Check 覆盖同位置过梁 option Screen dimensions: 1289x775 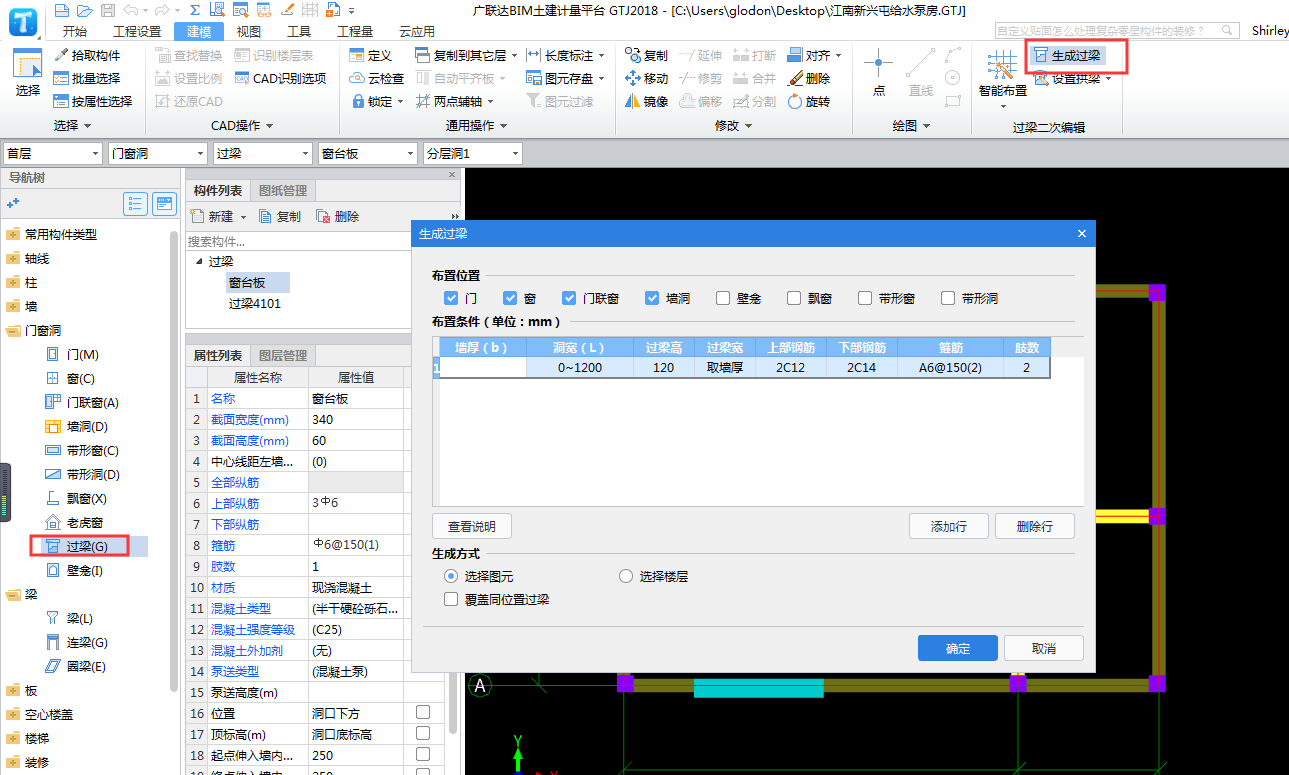tap(451, 599)
